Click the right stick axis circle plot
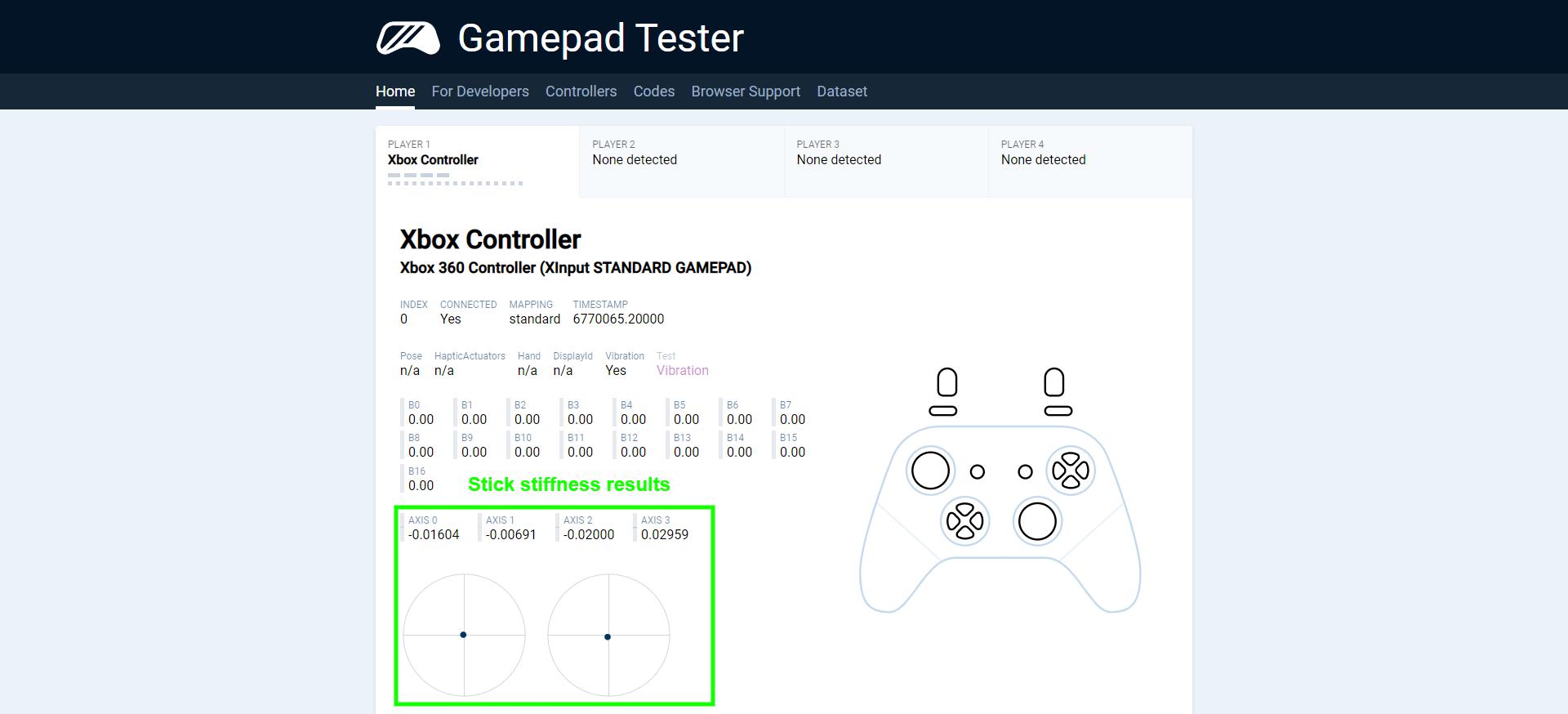The width and height of the screenshot is (1568, 714). click(608, 635)
